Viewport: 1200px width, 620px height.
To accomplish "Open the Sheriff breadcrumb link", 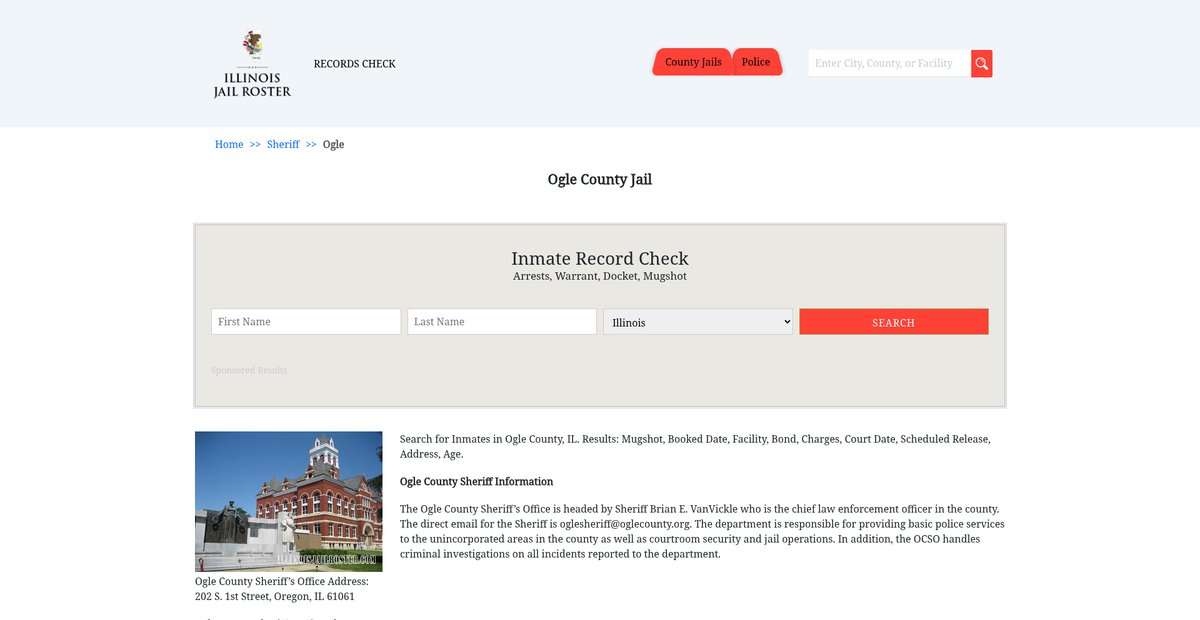I will [x=283, y=144].
